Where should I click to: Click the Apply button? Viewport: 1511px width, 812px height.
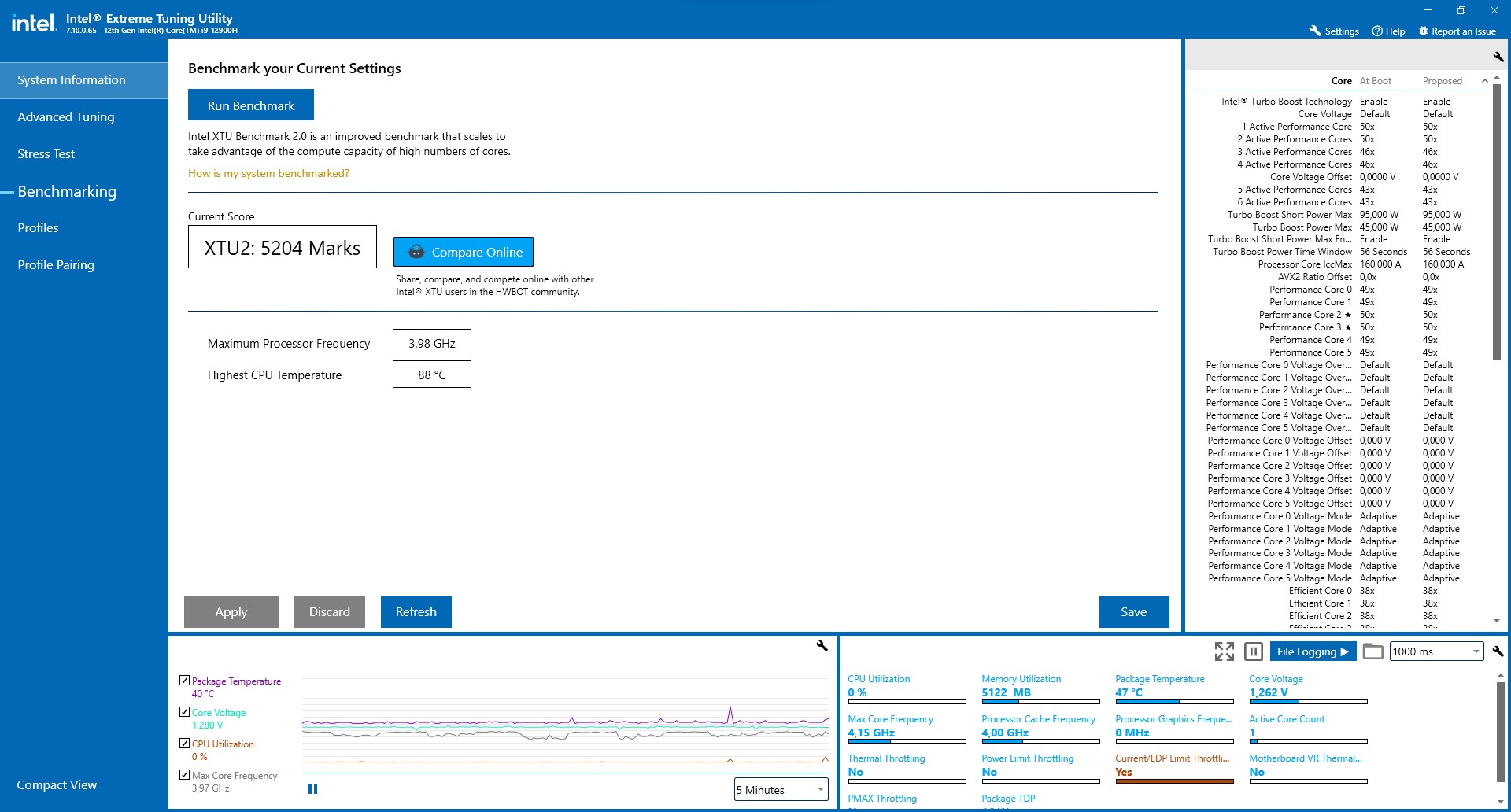coord(231,612)
